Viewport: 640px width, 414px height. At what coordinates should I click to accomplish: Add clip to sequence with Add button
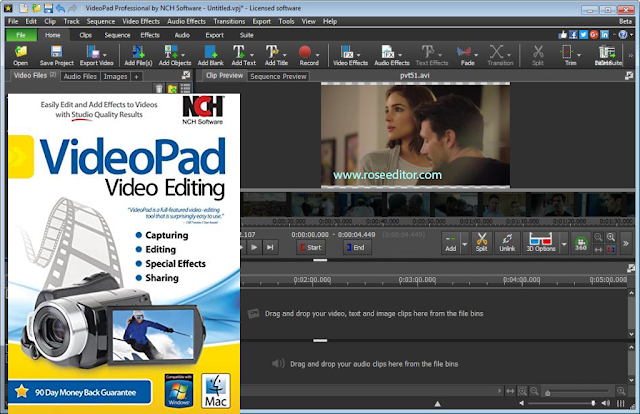point(451,243)
